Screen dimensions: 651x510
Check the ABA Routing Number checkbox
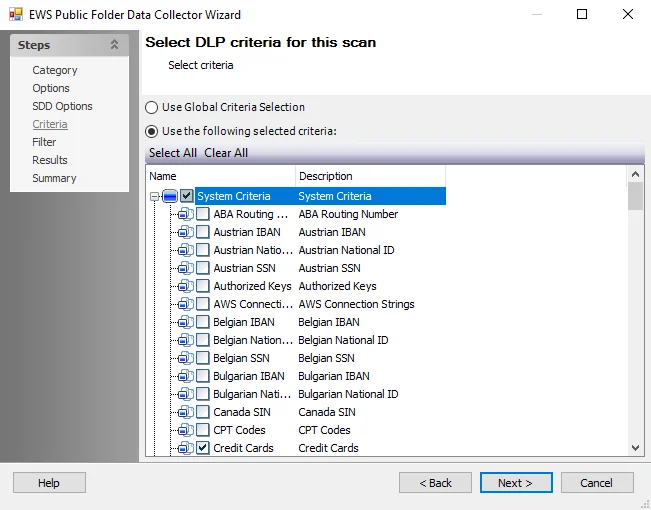coord(203,214)
